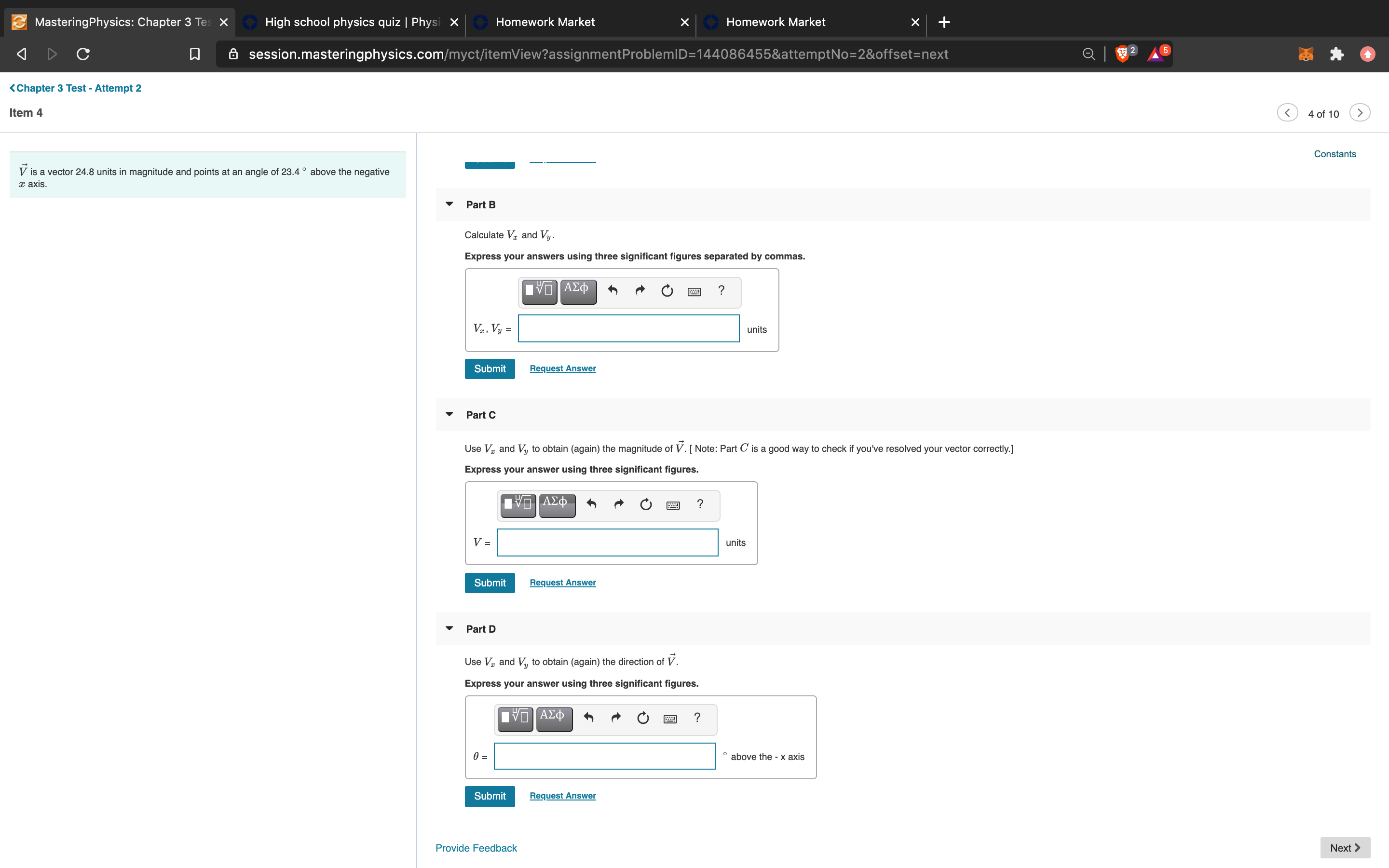Image resolution: width=1389 pixels, height=868 pixels.
Task: Open the Brave Shields icon in address bar
Action: pos(1122,54)
